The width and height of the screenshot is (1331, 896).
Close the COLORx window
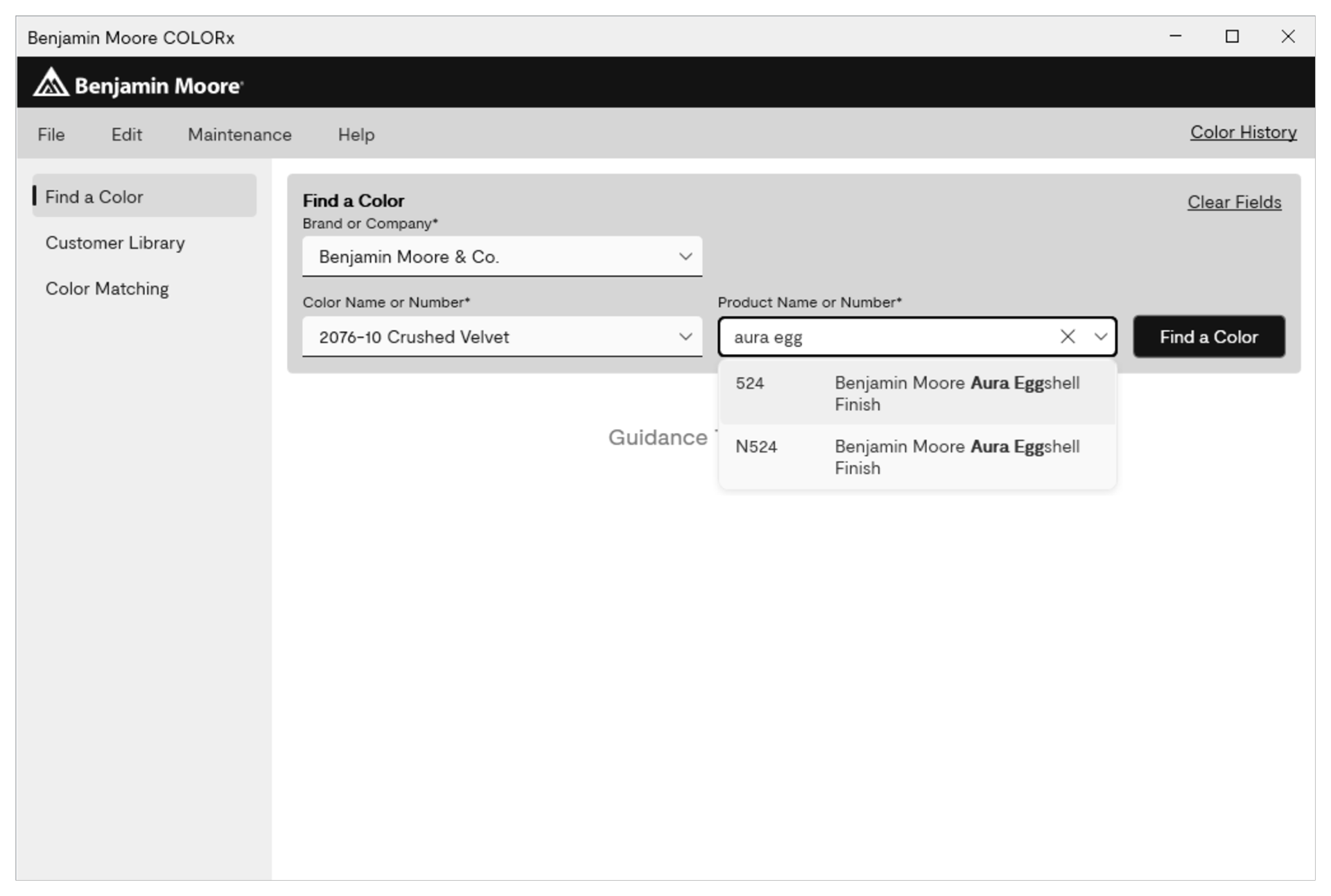click(x=1288, y=37)
